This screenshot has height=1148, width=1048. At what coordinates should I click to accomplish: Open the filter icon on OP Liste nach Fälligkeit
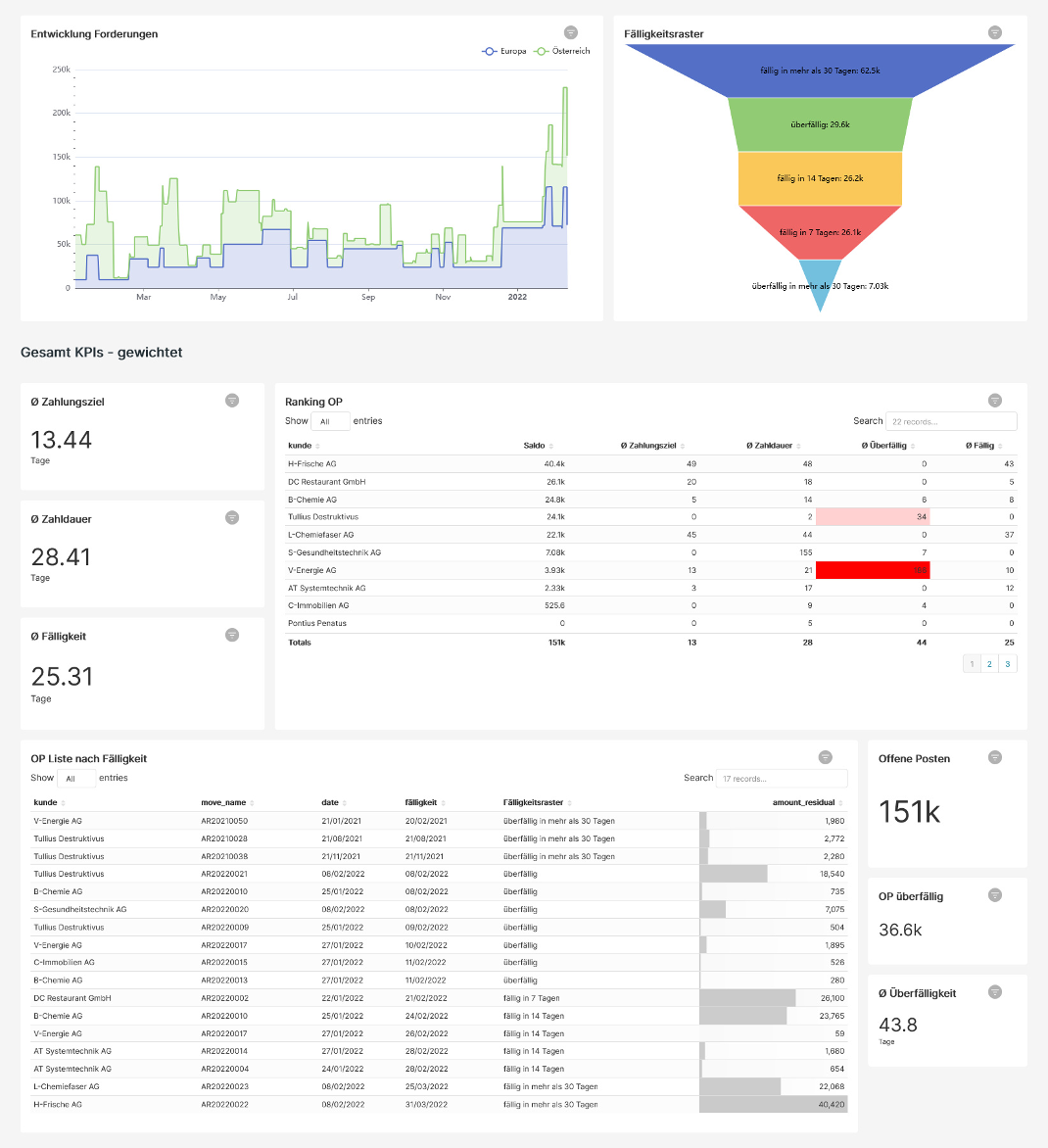(x=825, y=757)
